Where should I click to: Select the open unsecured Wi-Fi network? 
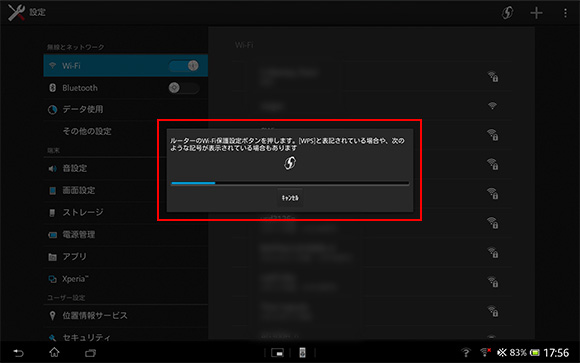click(373, 106)
